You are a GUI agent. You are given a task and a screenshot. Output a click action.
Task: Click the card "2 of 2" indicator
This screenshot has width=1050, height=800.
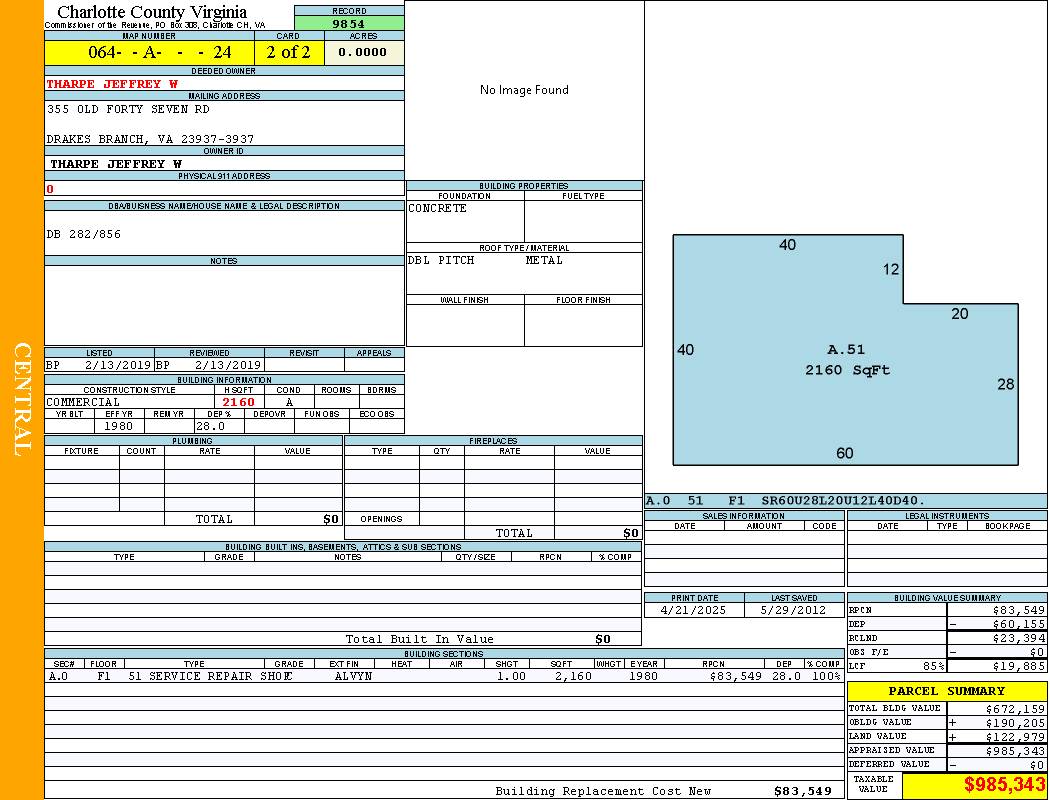(288, 52)
